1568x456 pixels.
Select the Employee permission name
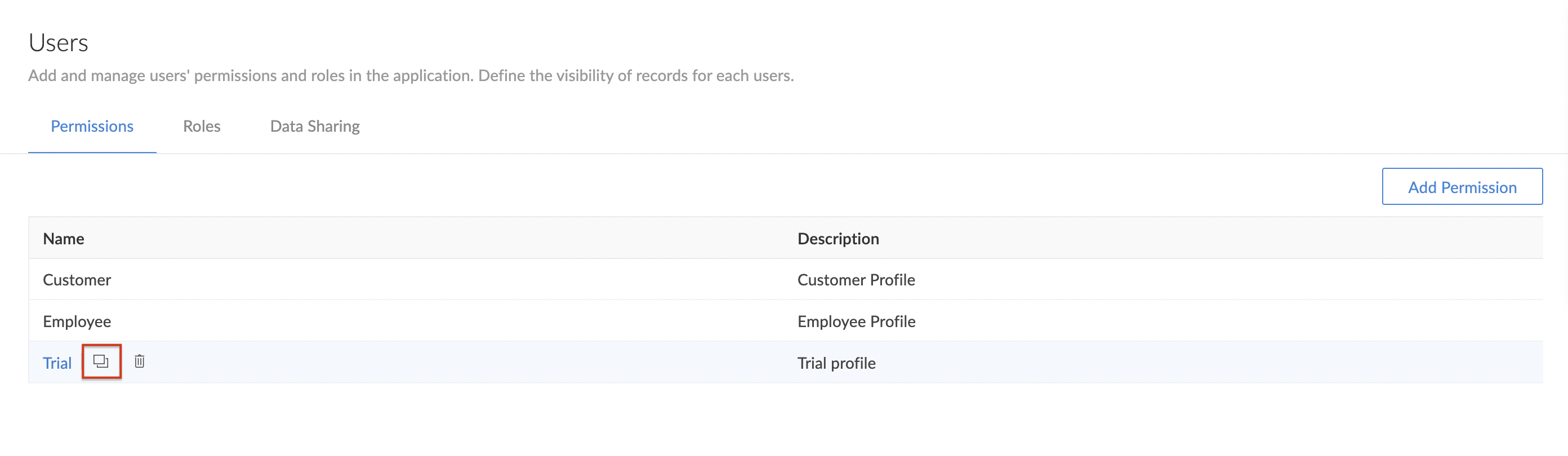(77, 321)
